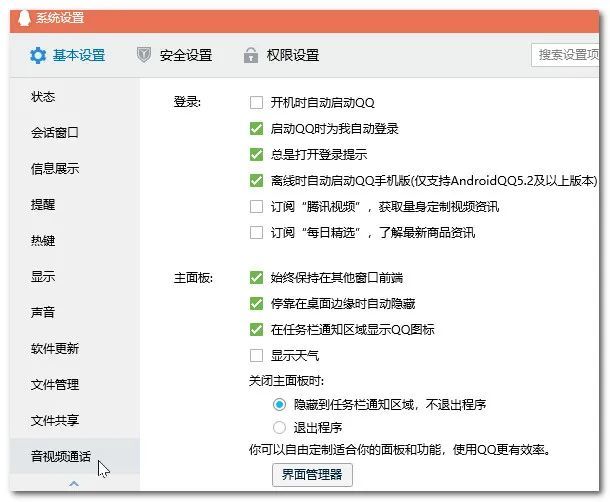Click the QQ penguin logo in title bar
Viewport: 610px width, 502px height.
(24, 18)
